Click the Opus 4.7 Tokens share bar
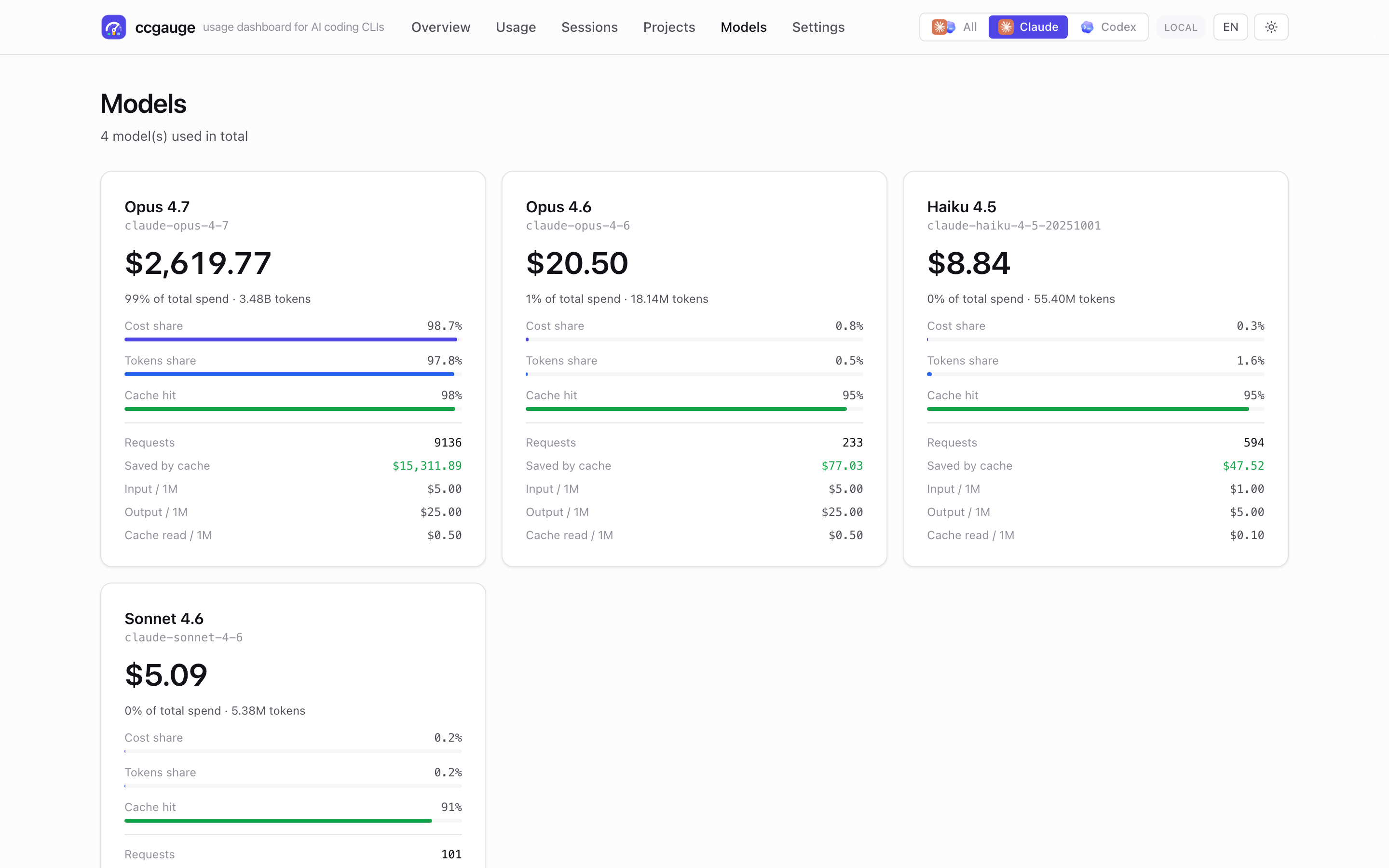Screen dimensions: 1389x868 (293, 374)
